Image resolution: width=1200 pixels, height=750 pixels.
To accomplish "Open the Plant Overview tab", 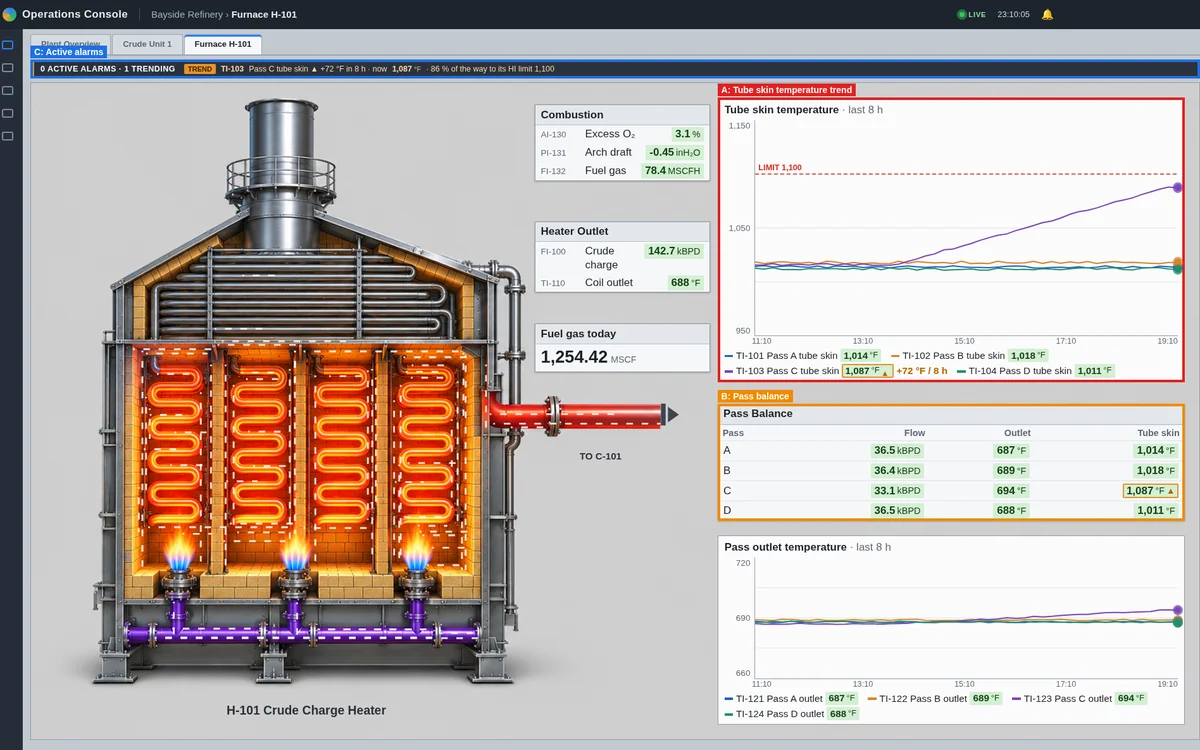I will point(71,44).
